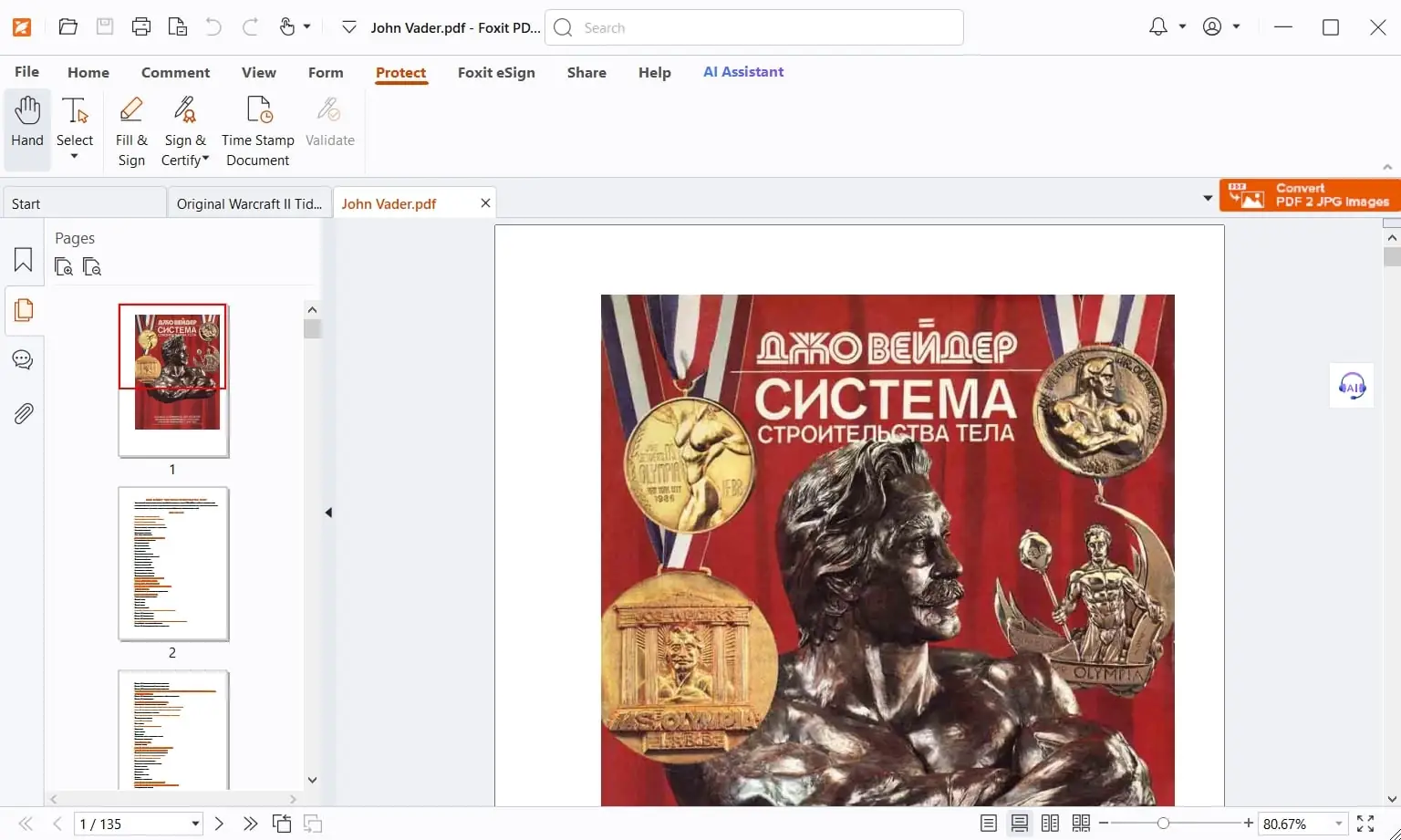Open the floating AI assistant chat icon

tap(1352, 386)
